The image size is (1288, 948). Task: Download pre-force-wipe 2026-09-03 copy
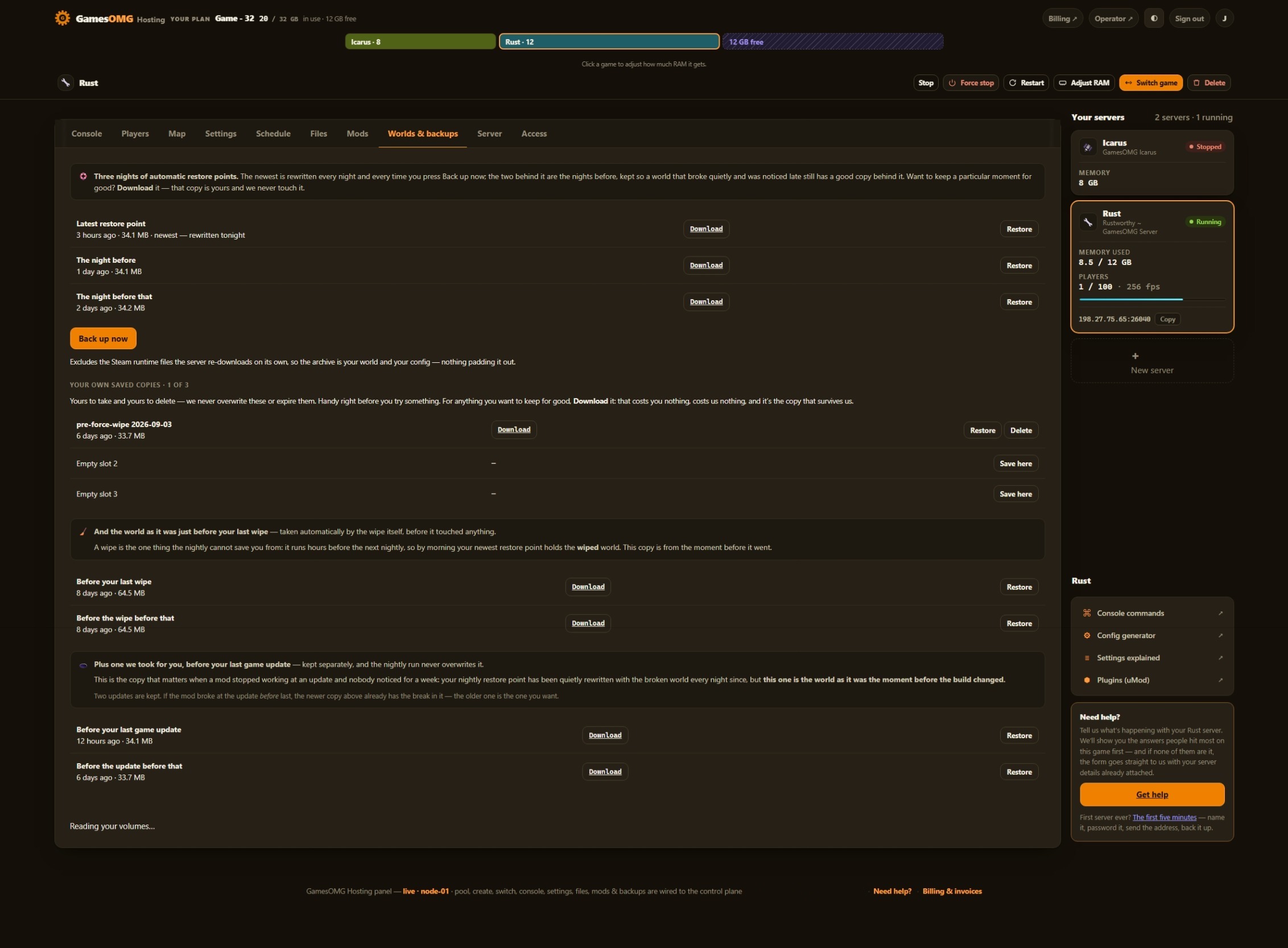tap(514, 430)
